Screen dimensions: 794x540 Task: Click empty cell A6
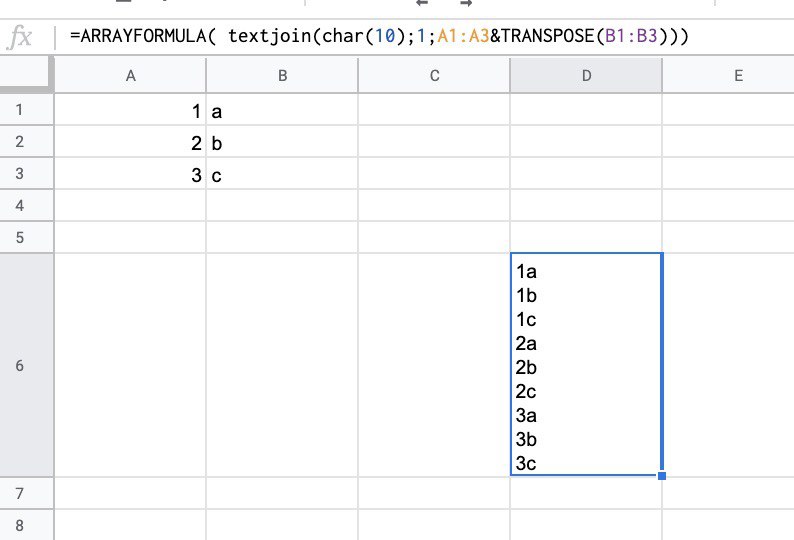tap(130, 365)
